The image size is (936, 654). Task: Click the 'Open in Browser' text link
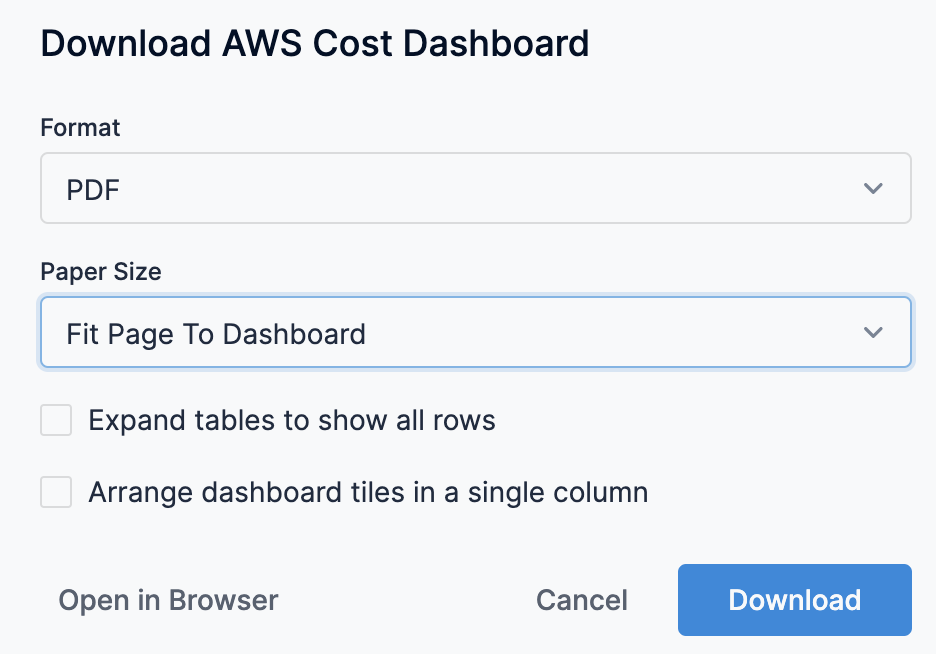pos(168,600)
